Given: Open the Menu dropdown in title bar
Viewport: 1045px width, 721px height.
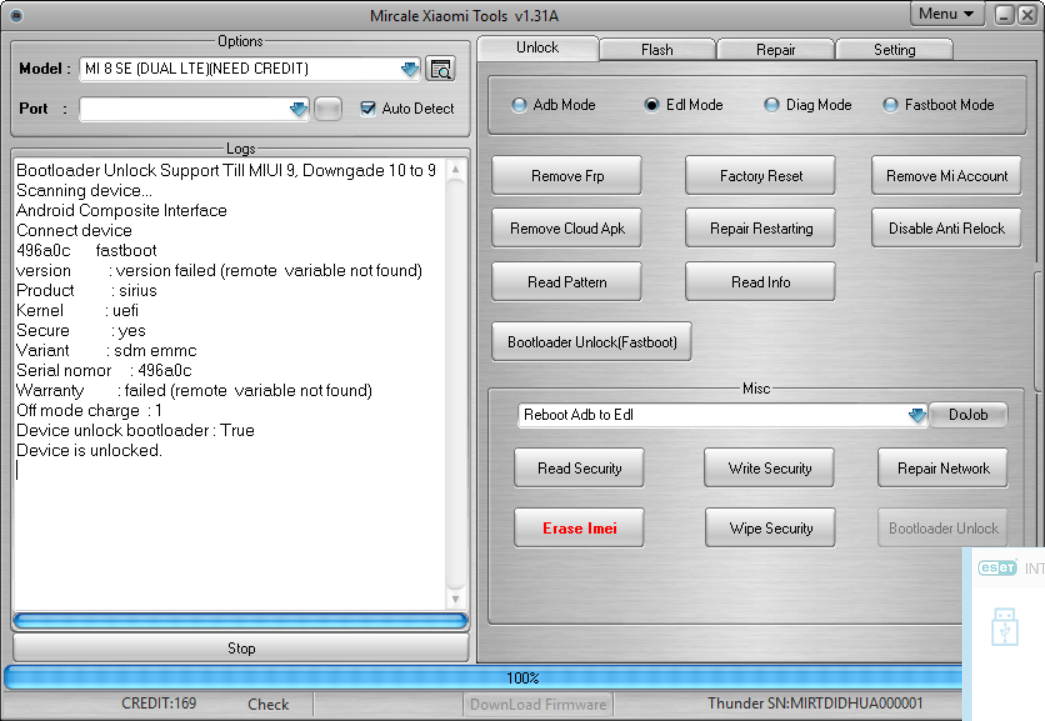Looking at the screenshot, I should (946, 14).
